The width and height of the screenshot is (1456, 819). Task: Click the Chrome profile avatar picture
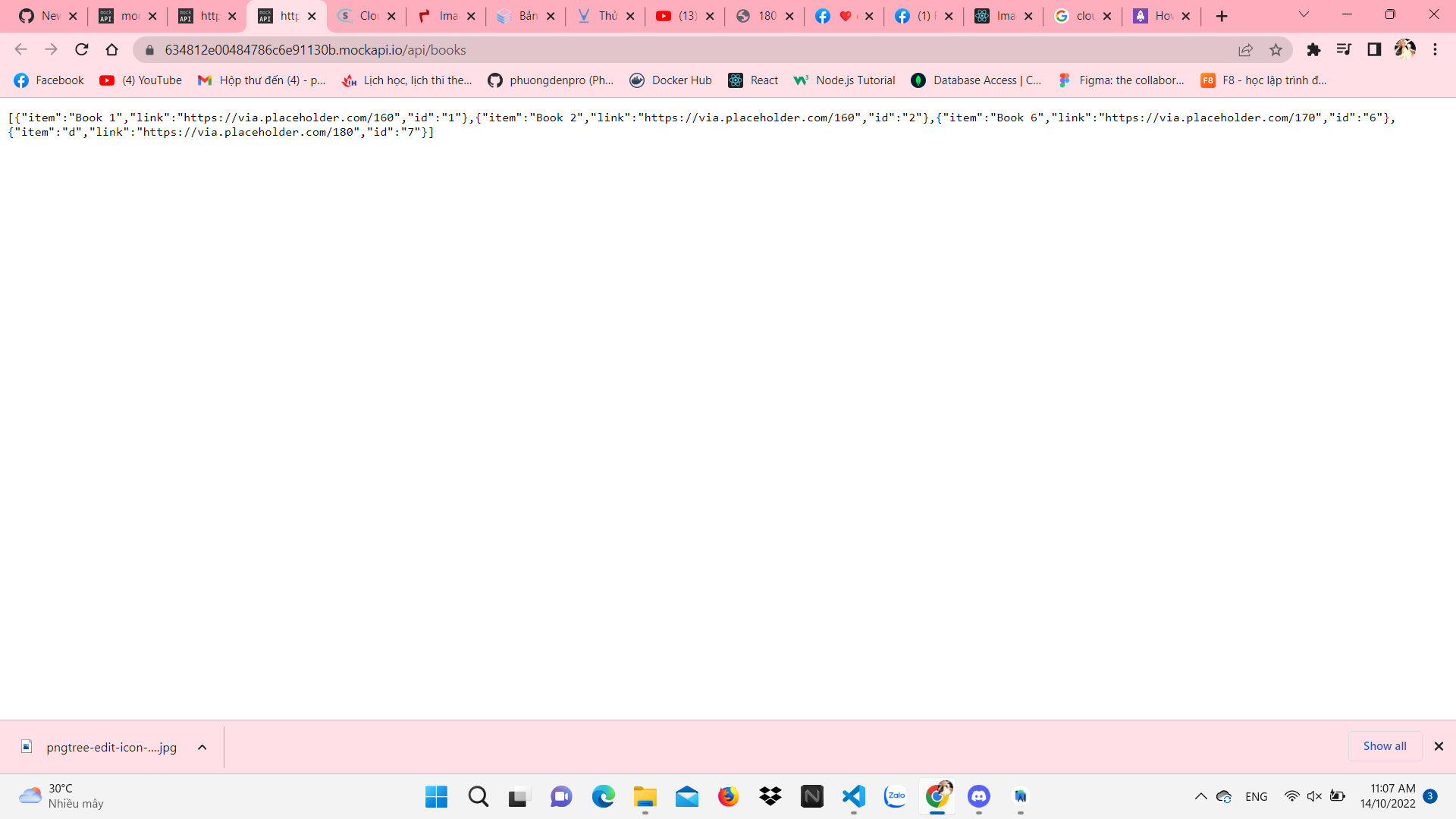coord(1405,49)
